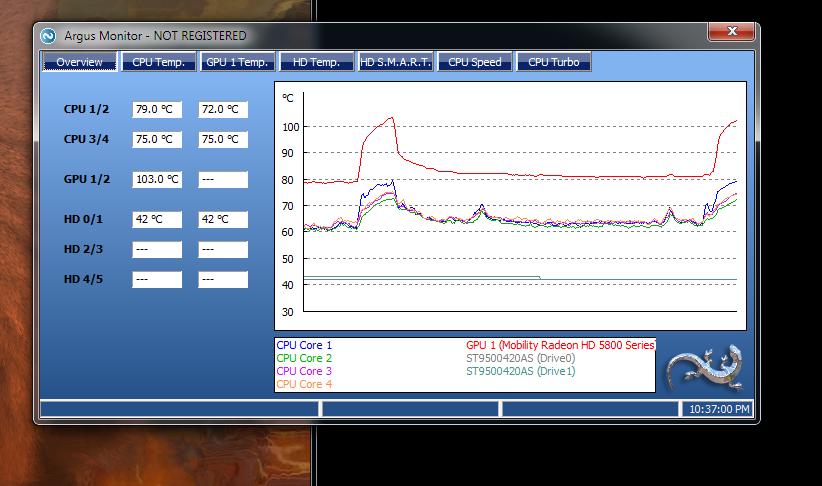Click the GPU 1/2 label
Screen dimensions: 822x486
pos(87,179)
